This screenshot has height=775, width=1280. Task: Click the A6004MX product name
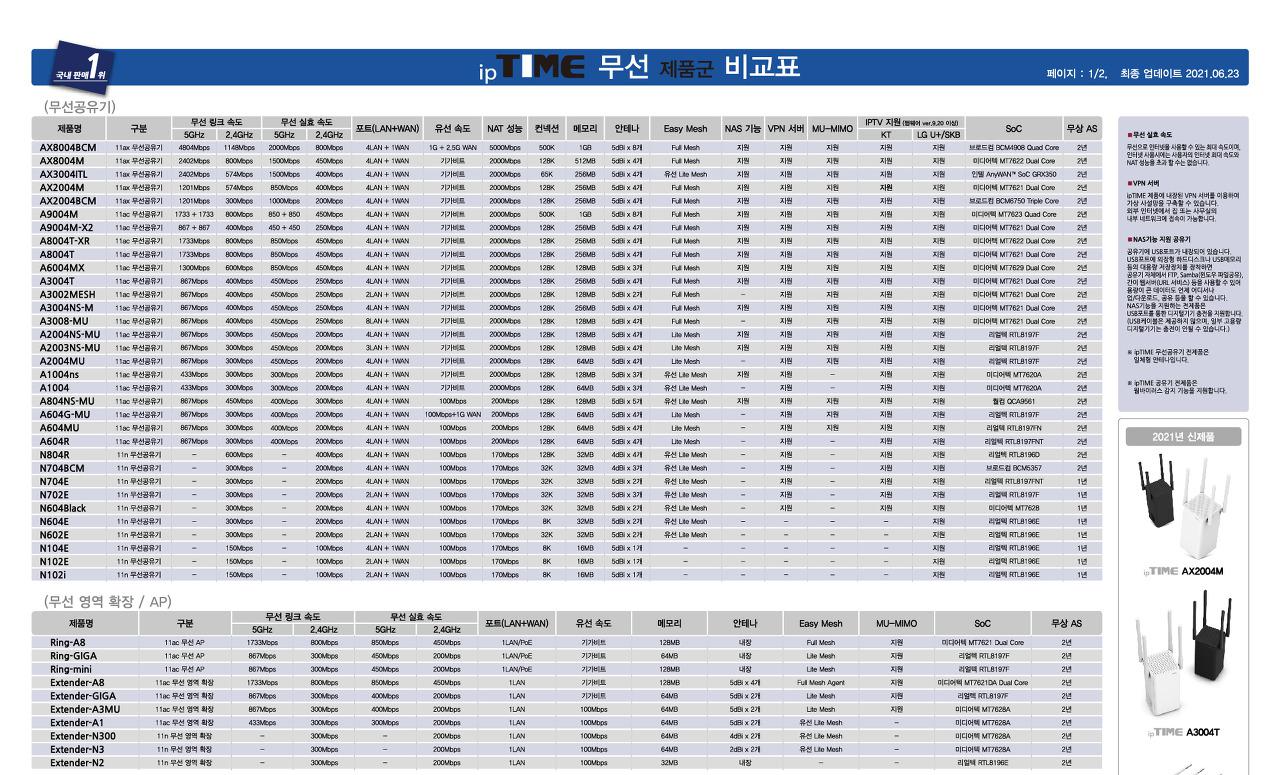pos(62,267)
